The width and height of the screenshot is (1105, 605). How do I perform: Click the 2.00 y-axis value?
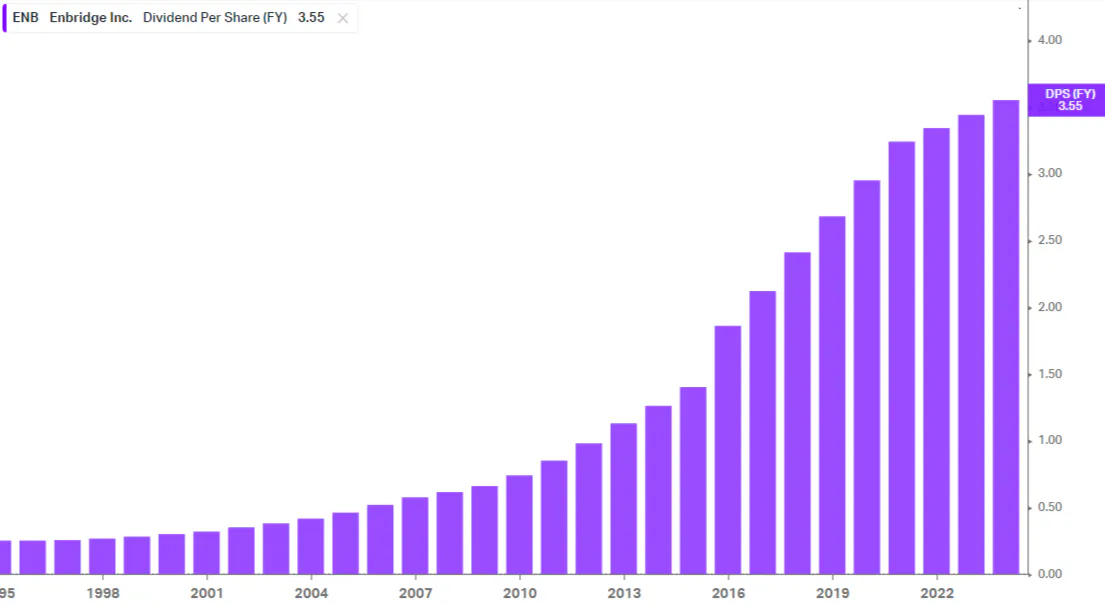(x=1049, y=307)
